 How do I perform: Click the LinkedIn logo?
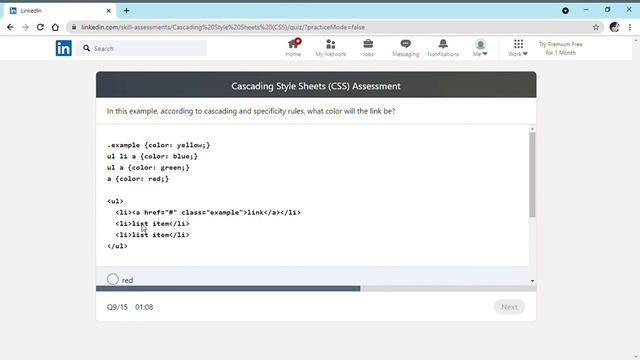tap(64, 48)
